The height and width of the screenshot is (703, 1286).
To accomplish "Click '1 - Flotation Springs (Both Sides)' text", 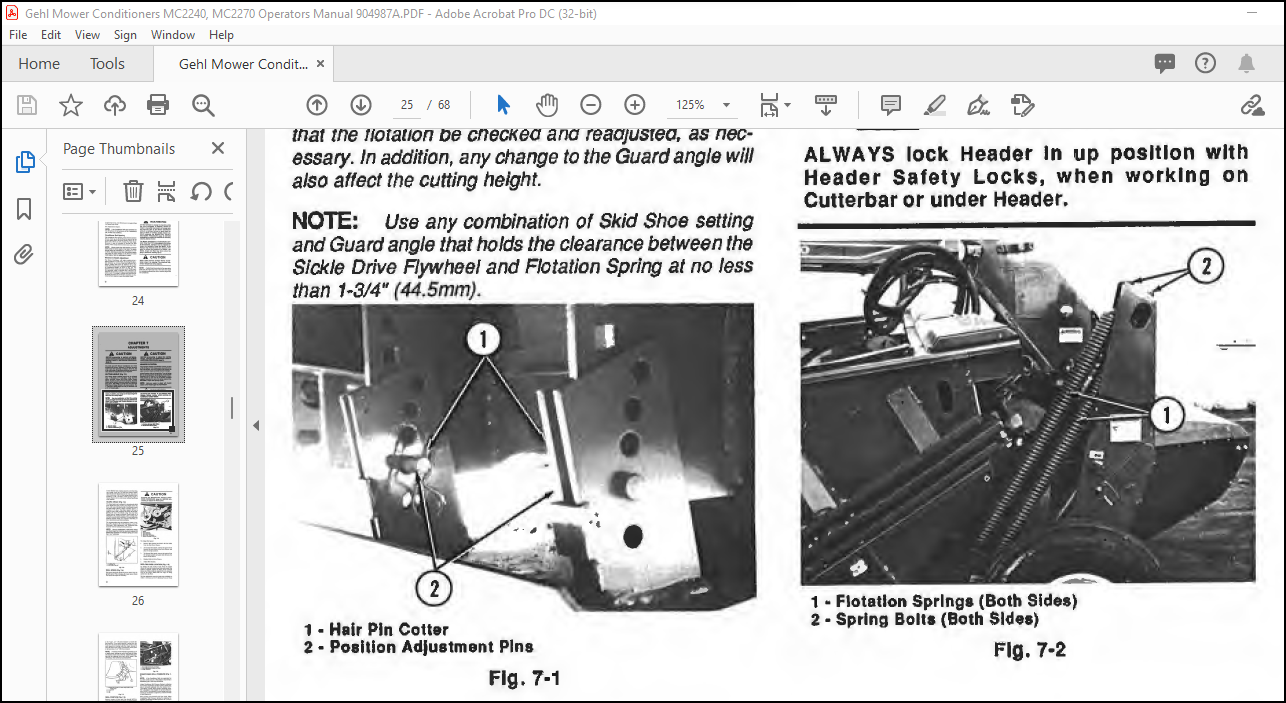I will [x=943, y=601].
